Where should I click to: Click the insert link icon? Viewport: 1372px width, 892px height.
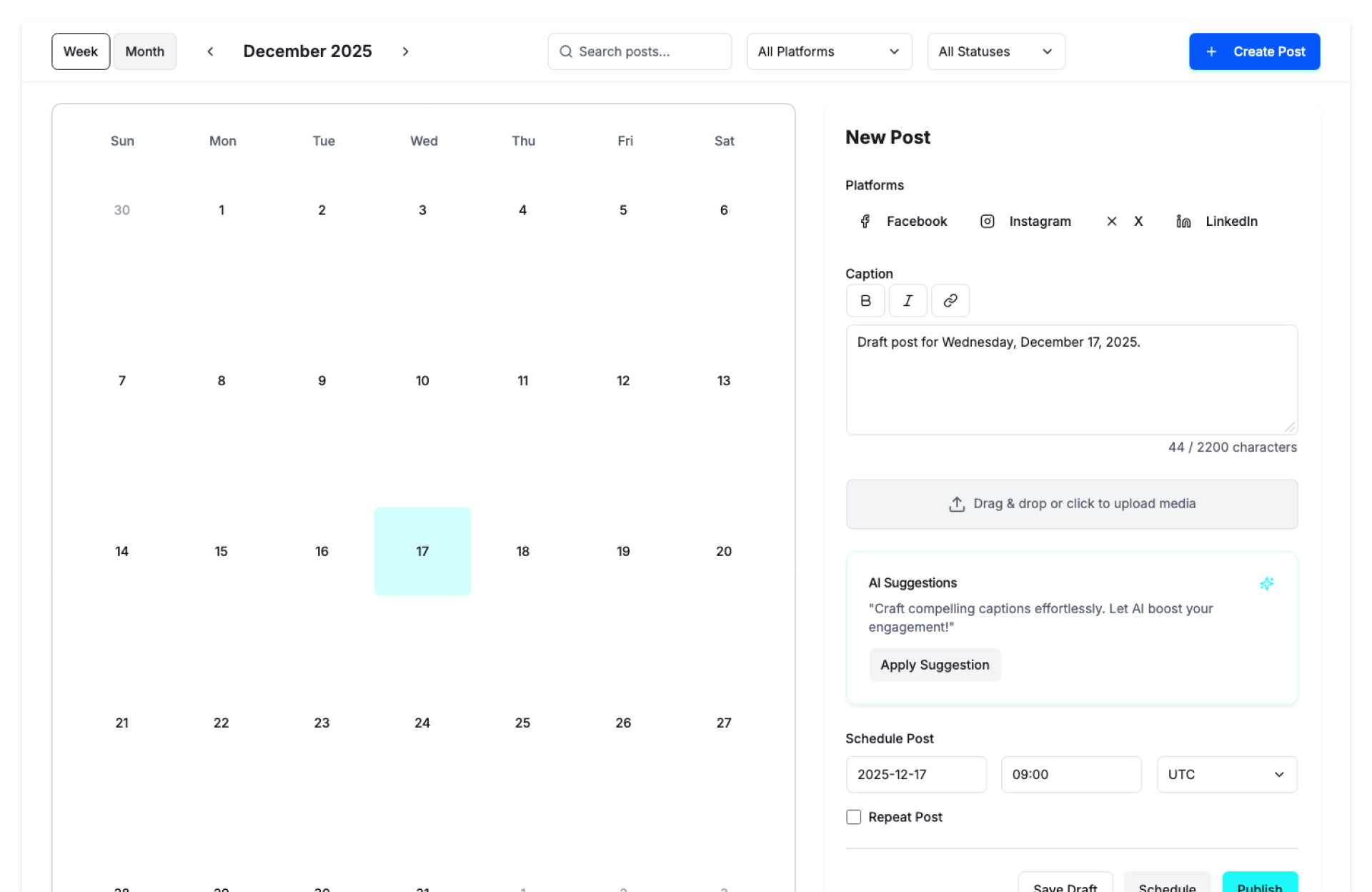click(950, 301)
